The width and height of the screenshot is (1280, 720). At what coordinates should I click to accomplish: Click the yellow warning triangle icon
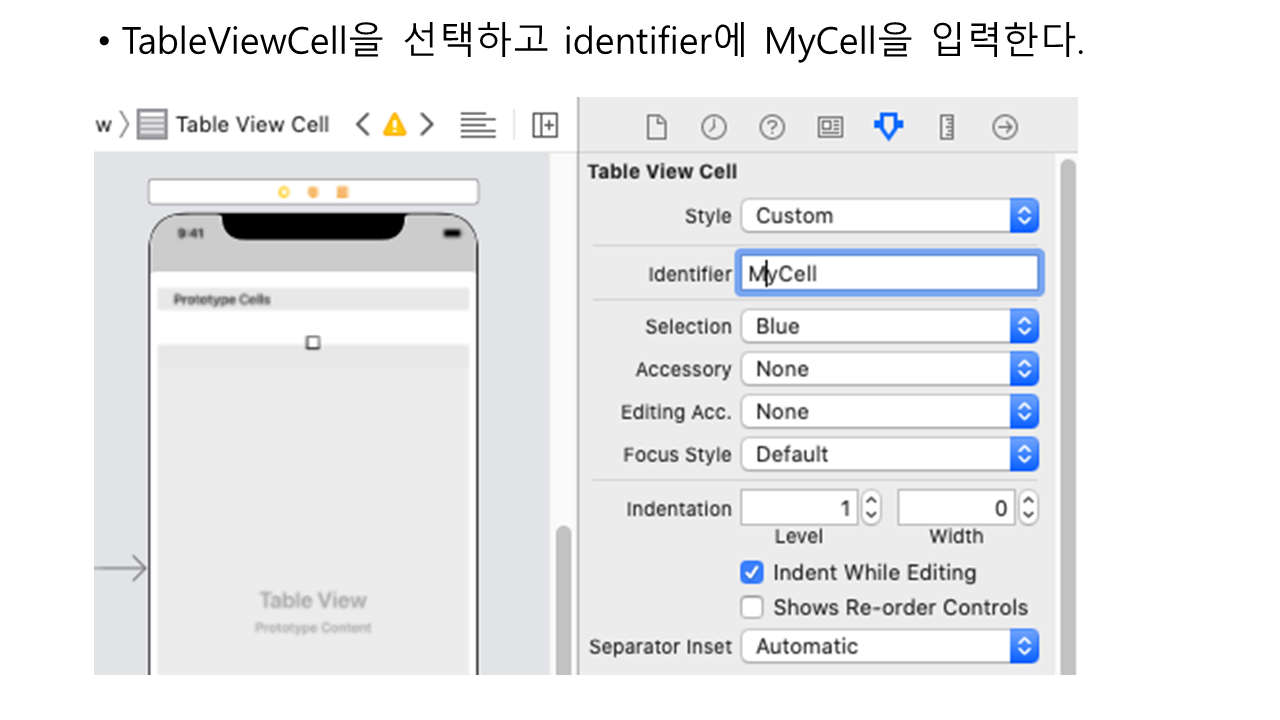point(395,125)
